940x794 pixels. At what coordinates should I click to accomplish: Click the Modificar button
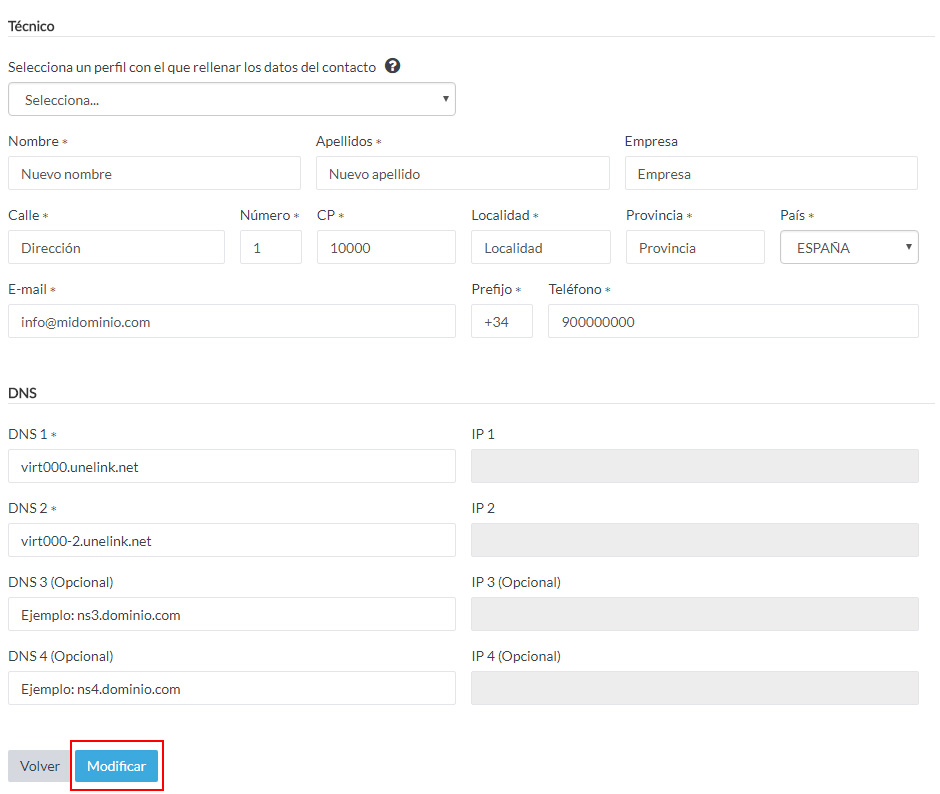click(x=116, y=766)
